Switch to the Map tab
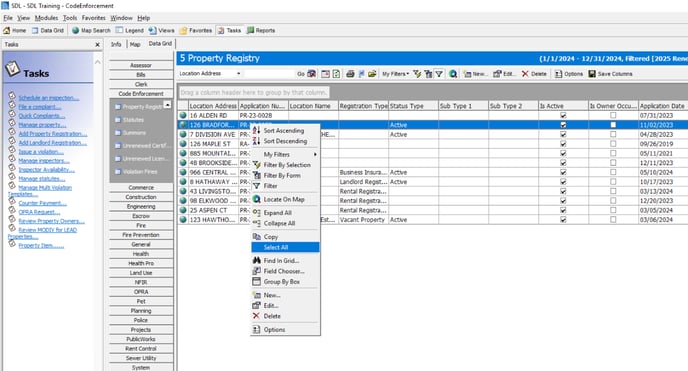This screenshot has width=688, height=371. click(135, 44)
